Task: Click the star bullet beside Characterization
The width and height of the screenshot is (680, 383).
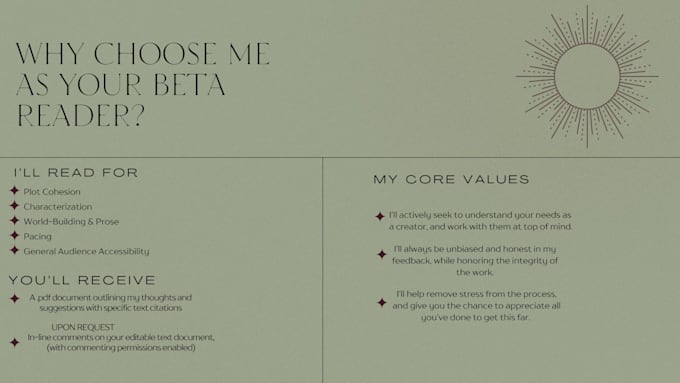Action: 14,206
